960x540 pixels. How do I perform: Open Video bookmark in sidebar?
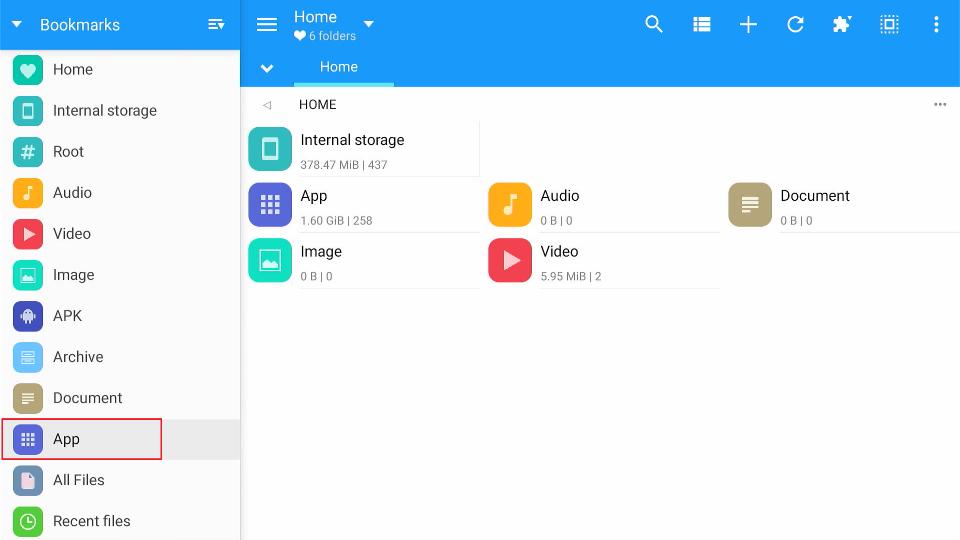(x=120, y=234)
